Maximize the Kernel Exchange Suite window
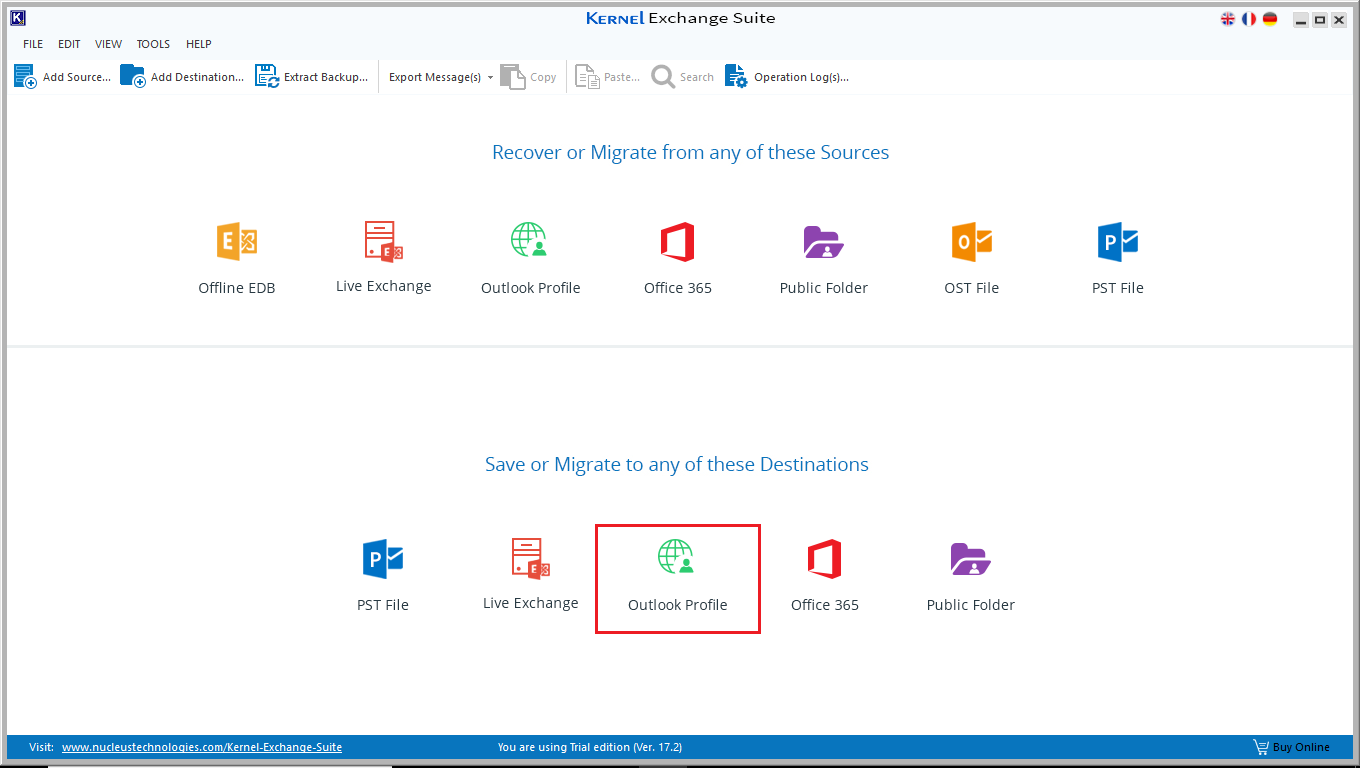 pyautogui.click(x=1320, y=19)
